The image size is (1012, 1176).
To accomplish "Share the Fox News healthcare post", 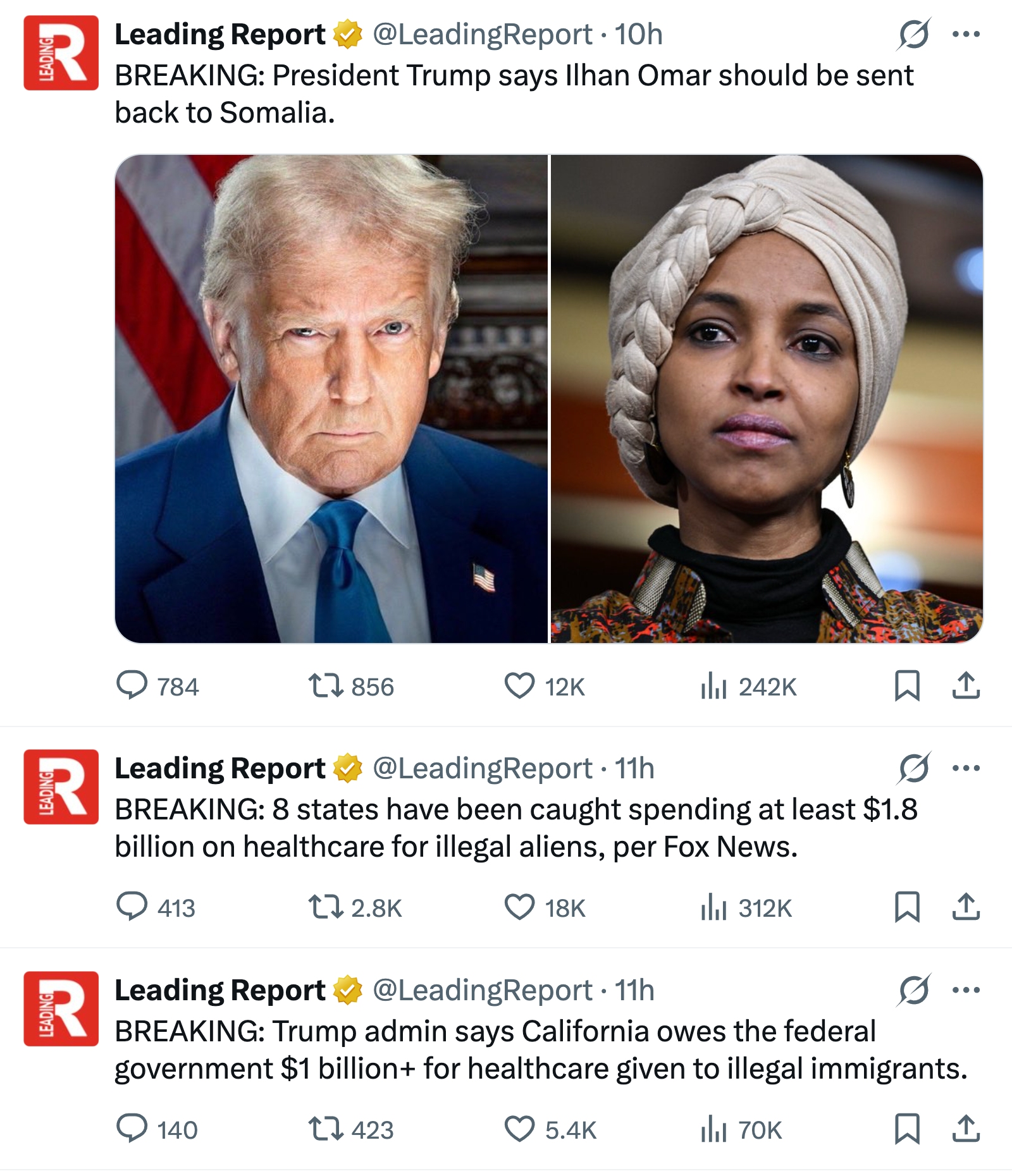I will click(x=966, y=907).
